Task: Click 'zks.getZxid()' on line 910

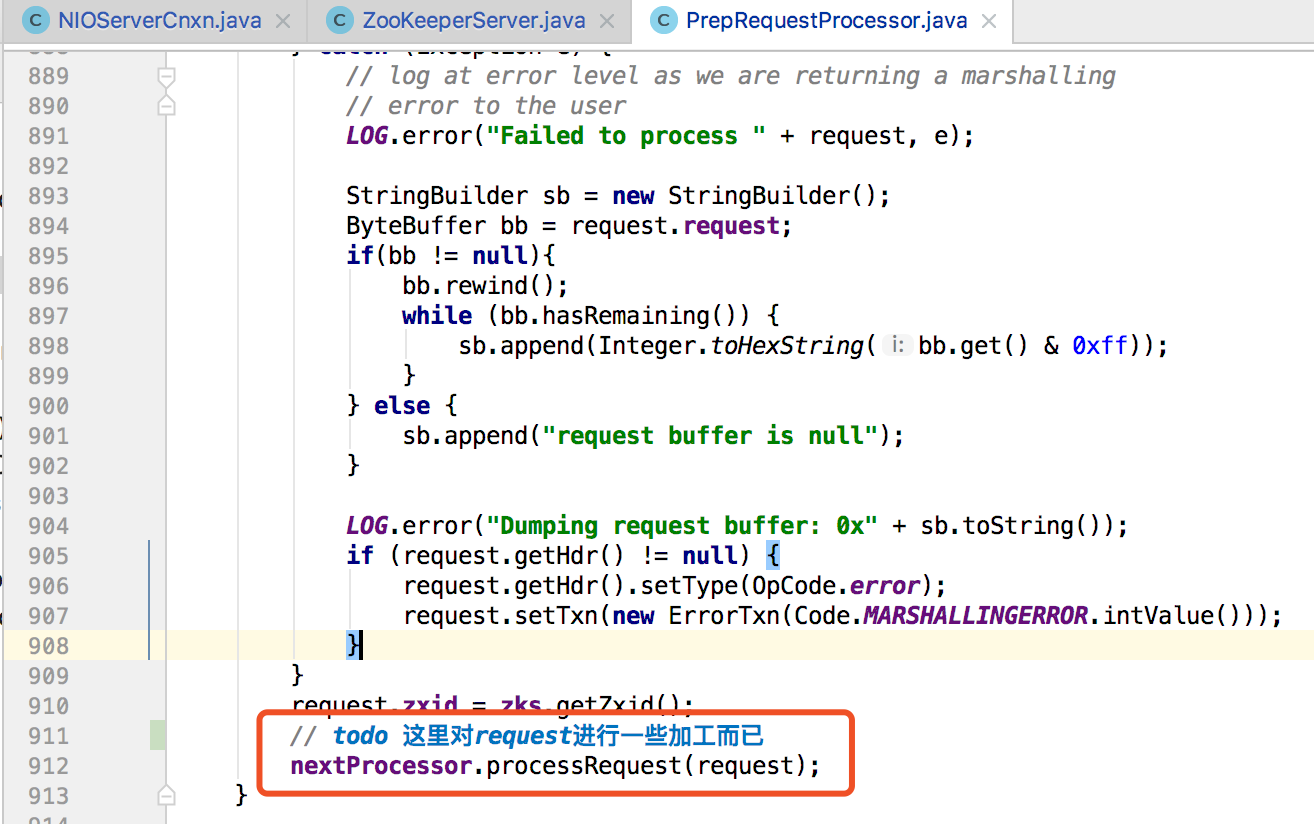Action: point(589,706)
